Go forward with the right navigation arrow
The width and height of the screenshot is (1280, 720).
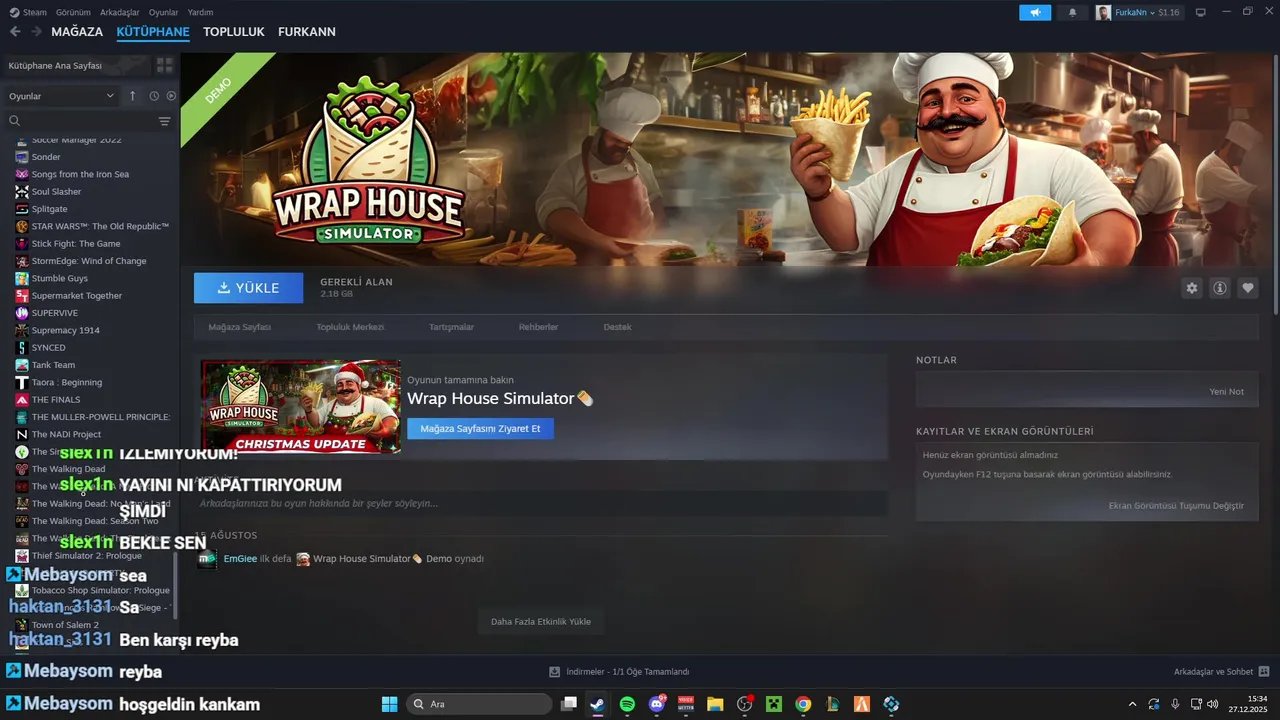click(x=36, y=32)
